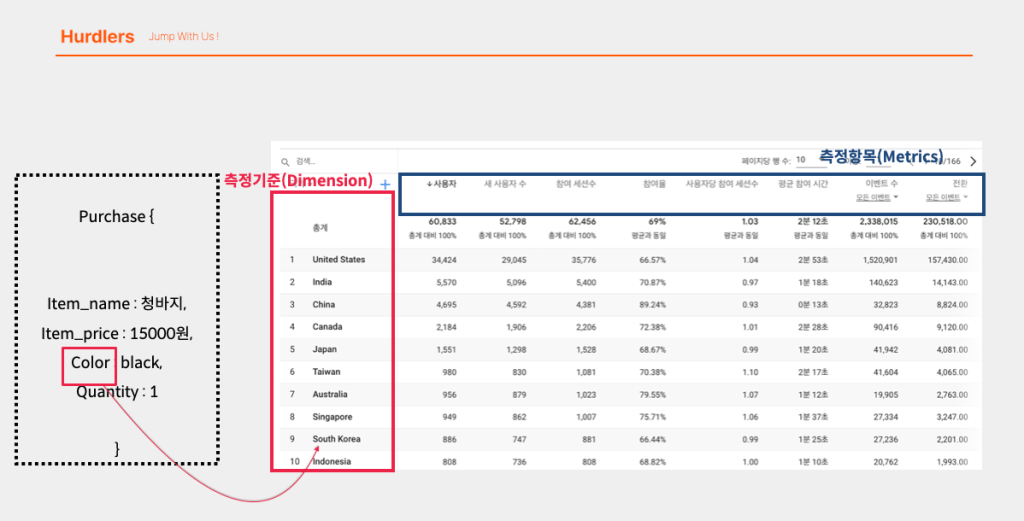Go to next page with right chevron
1024x521 pixels.
tap(973, 161)
